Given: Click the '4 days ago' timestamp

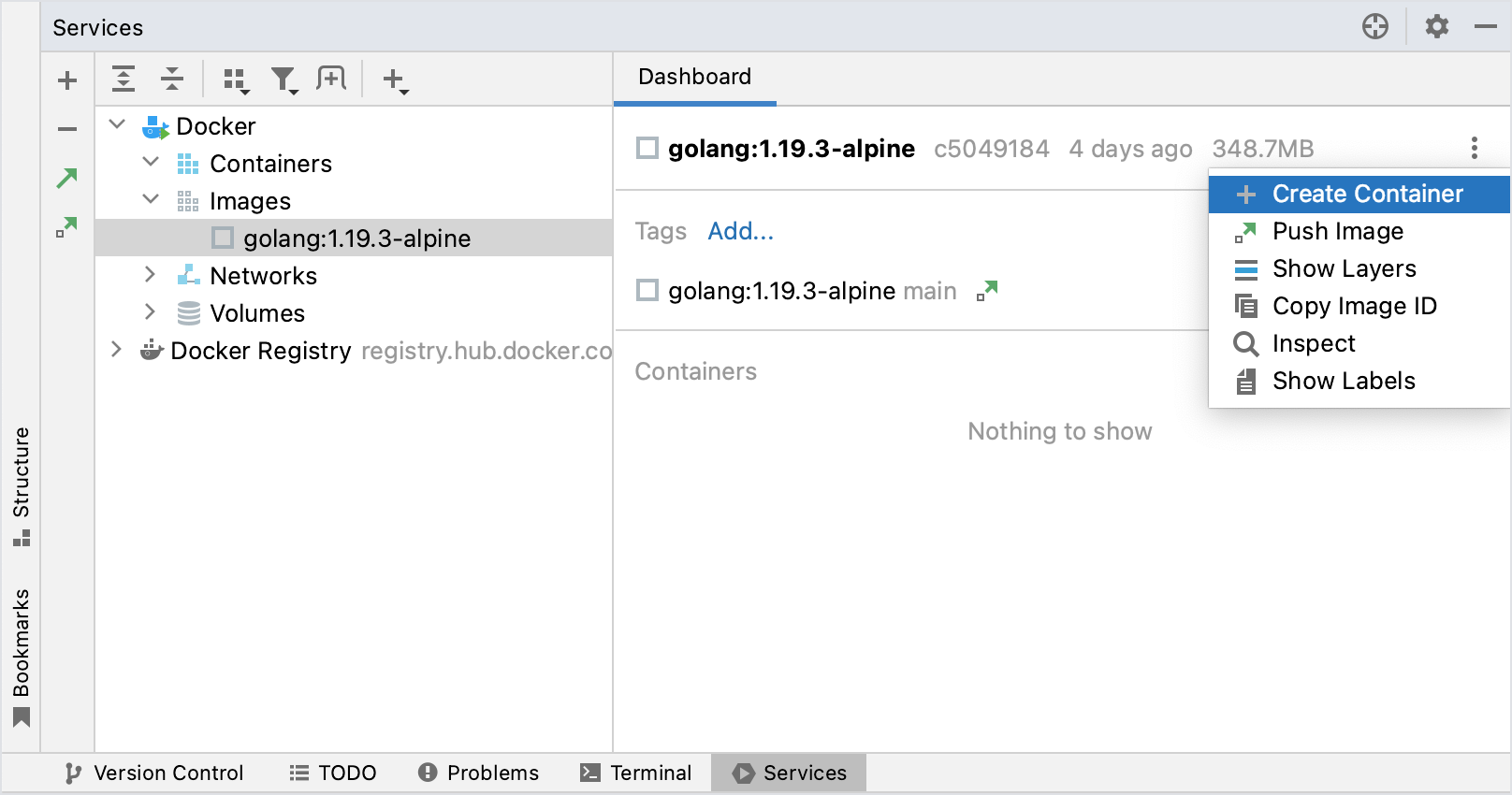Looking at the screenshot, I should pyautogui.click(x=1130, y=149).
